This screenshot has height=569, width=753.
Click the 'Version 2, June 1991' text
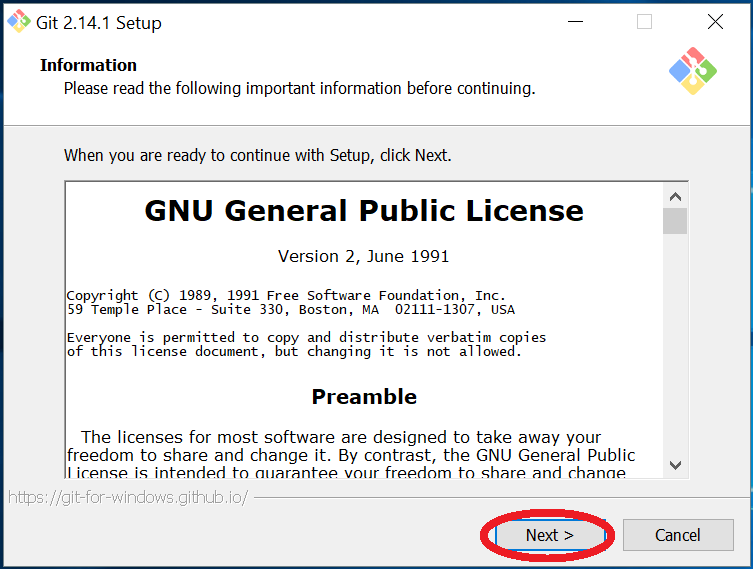pyautogui.click(x=364, y=256)
